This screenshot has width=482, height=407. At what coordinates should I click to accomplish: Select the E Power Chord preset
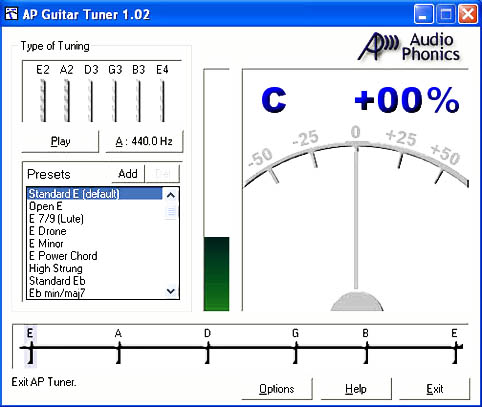click(95, 256)
